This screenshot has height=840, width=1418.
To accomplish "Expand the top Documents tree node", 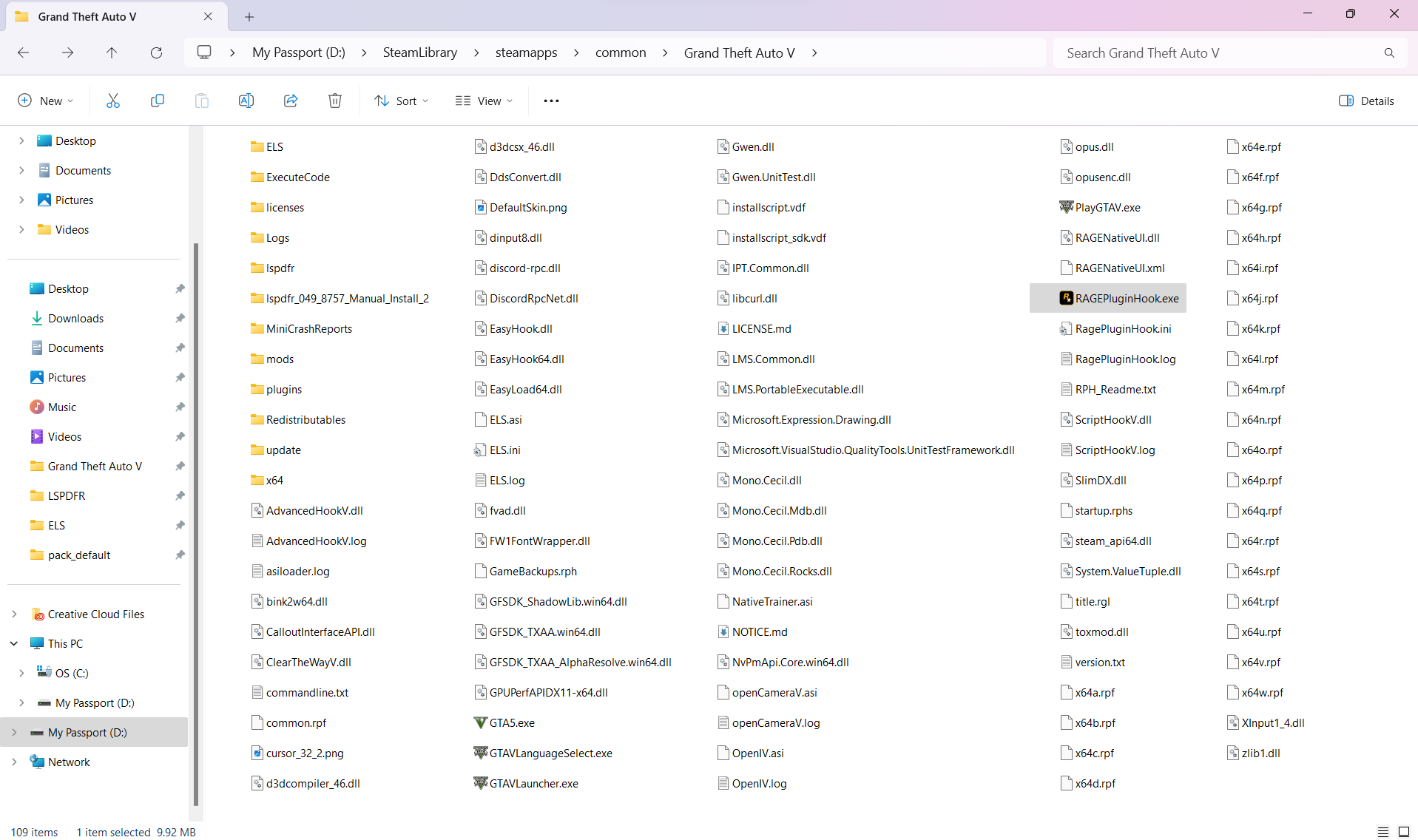I will (x=21, y=170).
